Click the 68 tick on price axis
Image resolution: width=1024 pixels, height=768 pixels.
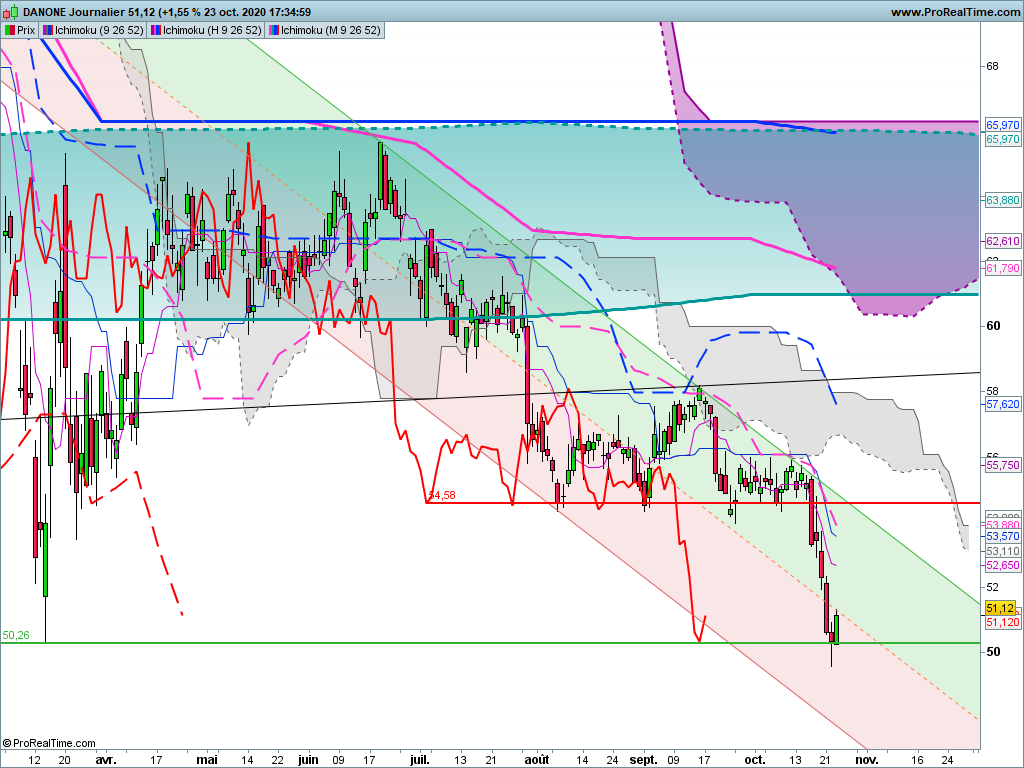[993, 67]
